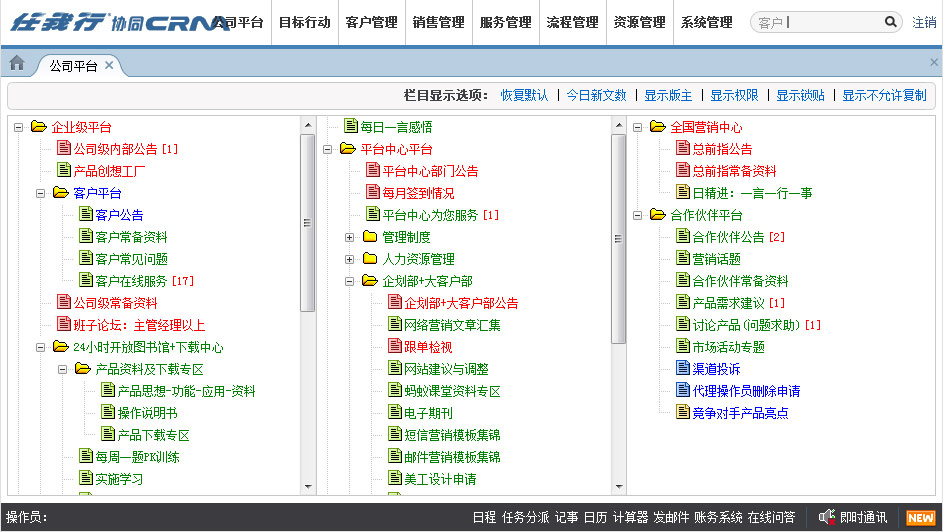Screen dimensions: 943x532
Task: Expand the 人力资源管理 folder node
Action: (349, 259)
